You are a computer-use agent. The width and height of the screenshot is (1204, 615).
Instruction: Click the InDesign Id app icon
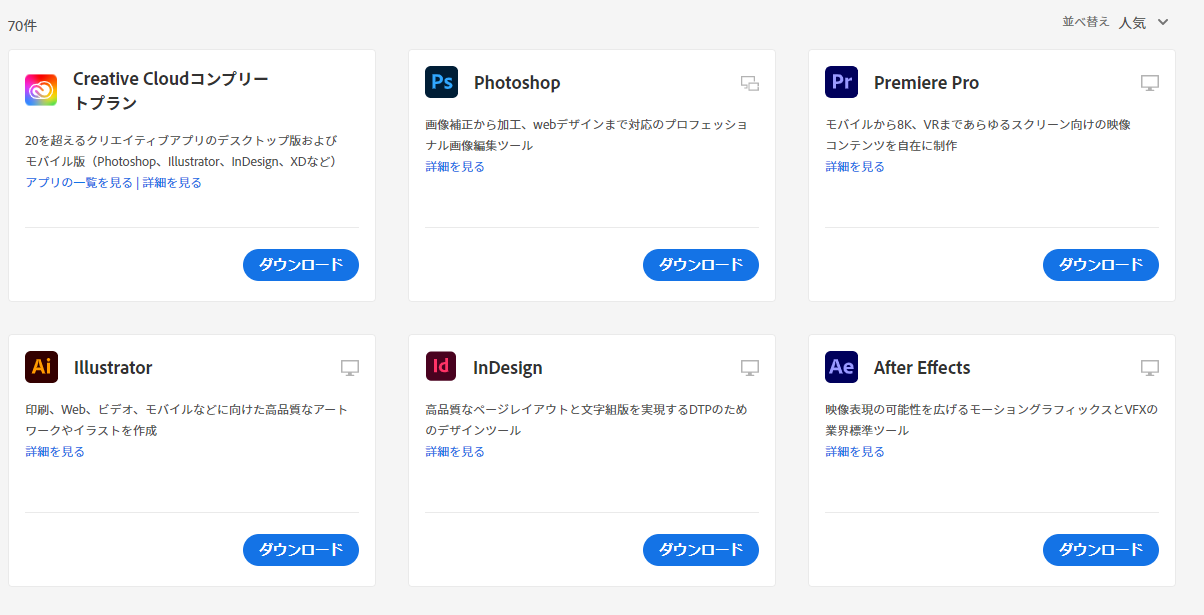[x=441, y=367]
